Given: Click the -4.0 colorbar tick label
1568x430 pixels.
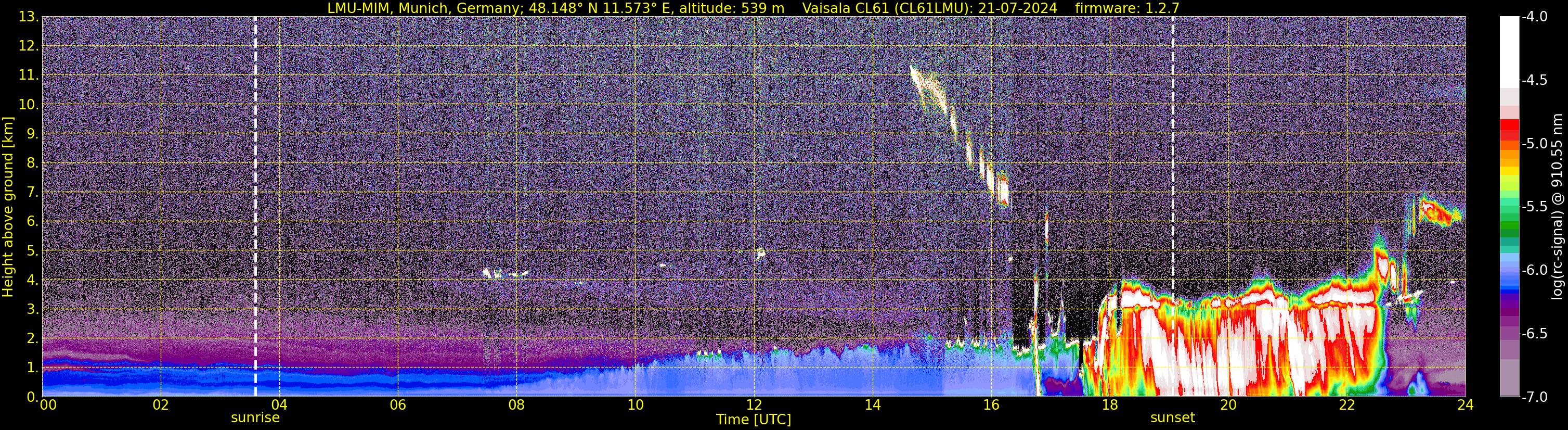Looking at the screenshot, I should (x=1535, y=17).
